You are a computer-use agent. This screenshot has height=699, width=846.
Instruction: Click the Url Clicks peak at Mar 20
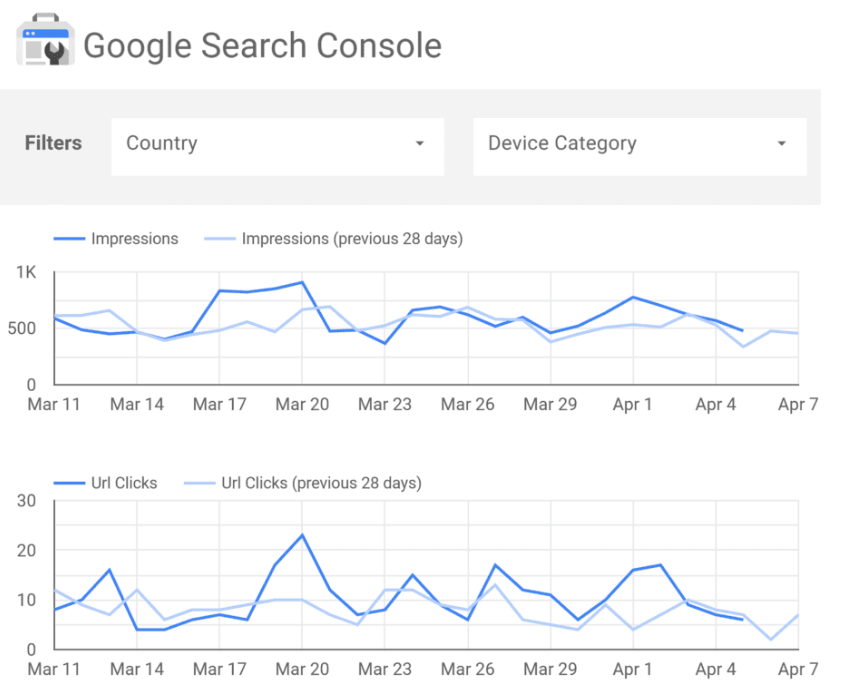pyautogui.click(x=302, y=534)
